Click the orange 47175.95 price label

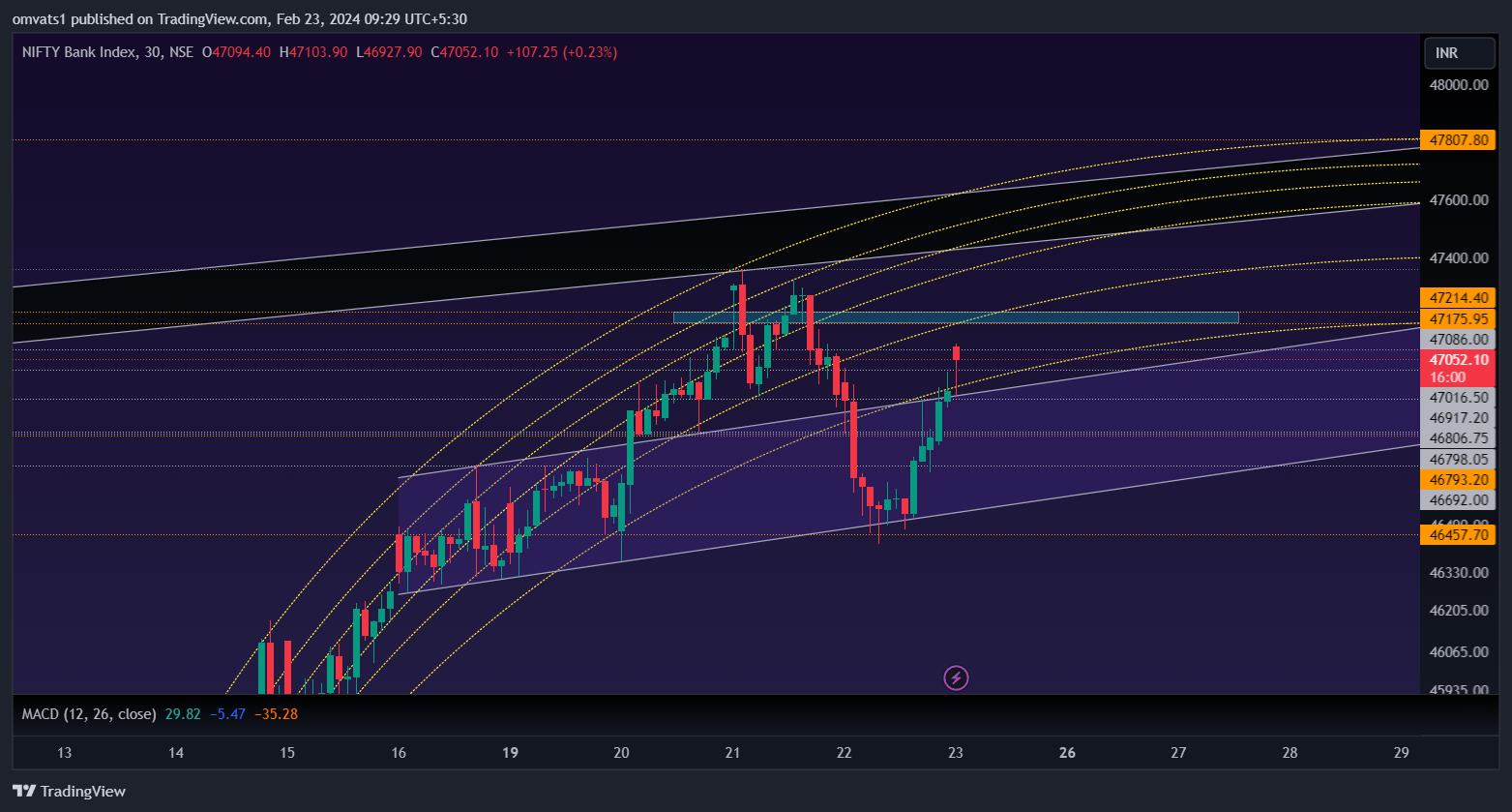coord(1458,318)
